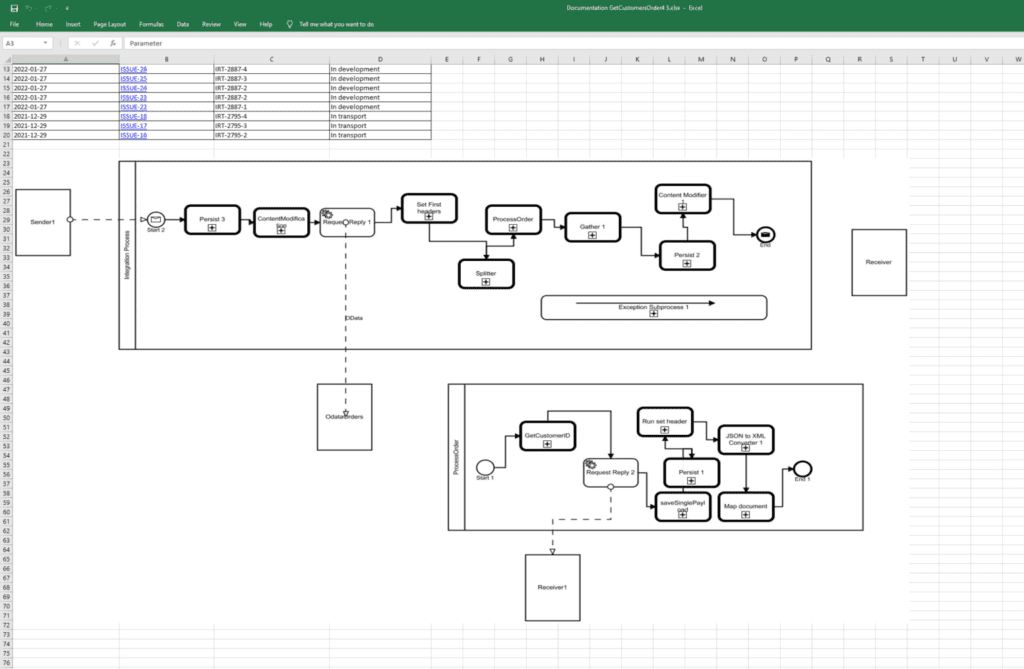Click the formula bar Cancel X icon
This screenshot has width=1024, height=669.
[77, 43]
